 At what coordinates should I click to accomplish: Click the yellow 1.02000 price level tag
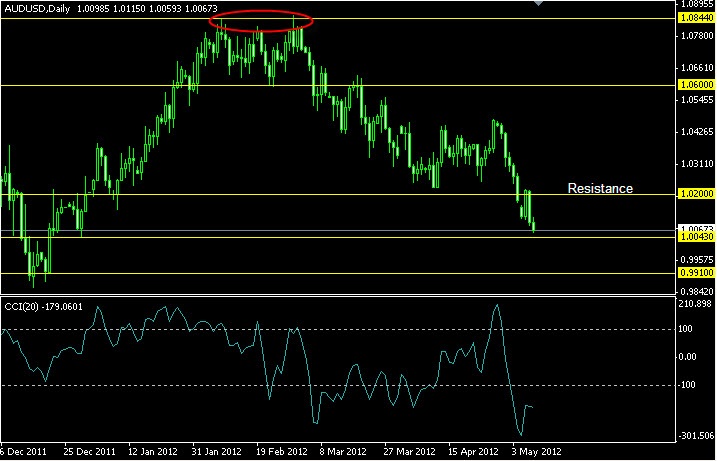point(697,194)
